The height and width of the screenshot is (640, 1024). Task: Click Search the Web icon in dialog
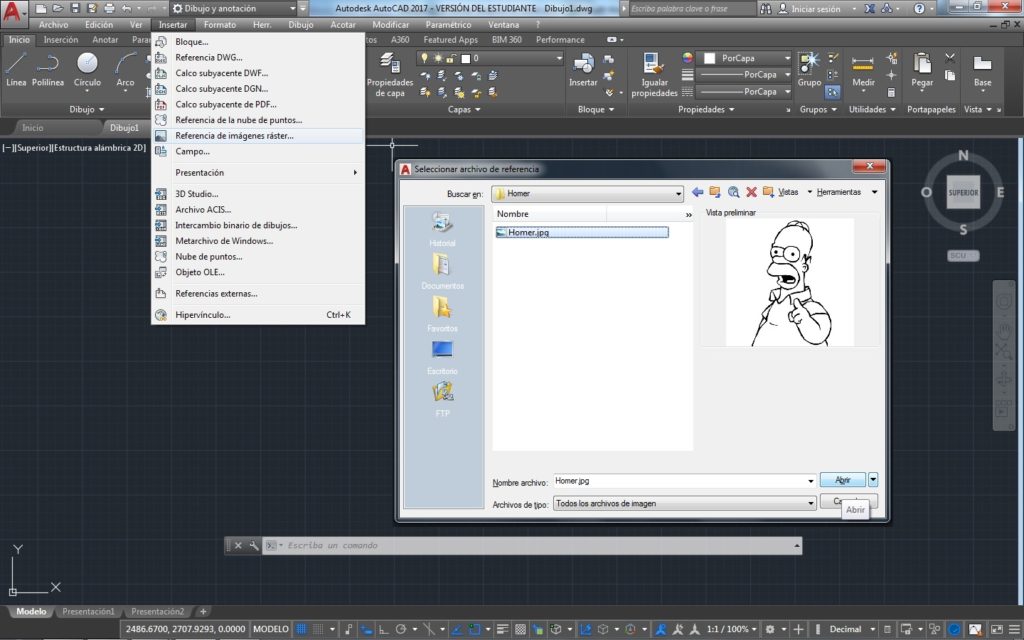[733, 192]
